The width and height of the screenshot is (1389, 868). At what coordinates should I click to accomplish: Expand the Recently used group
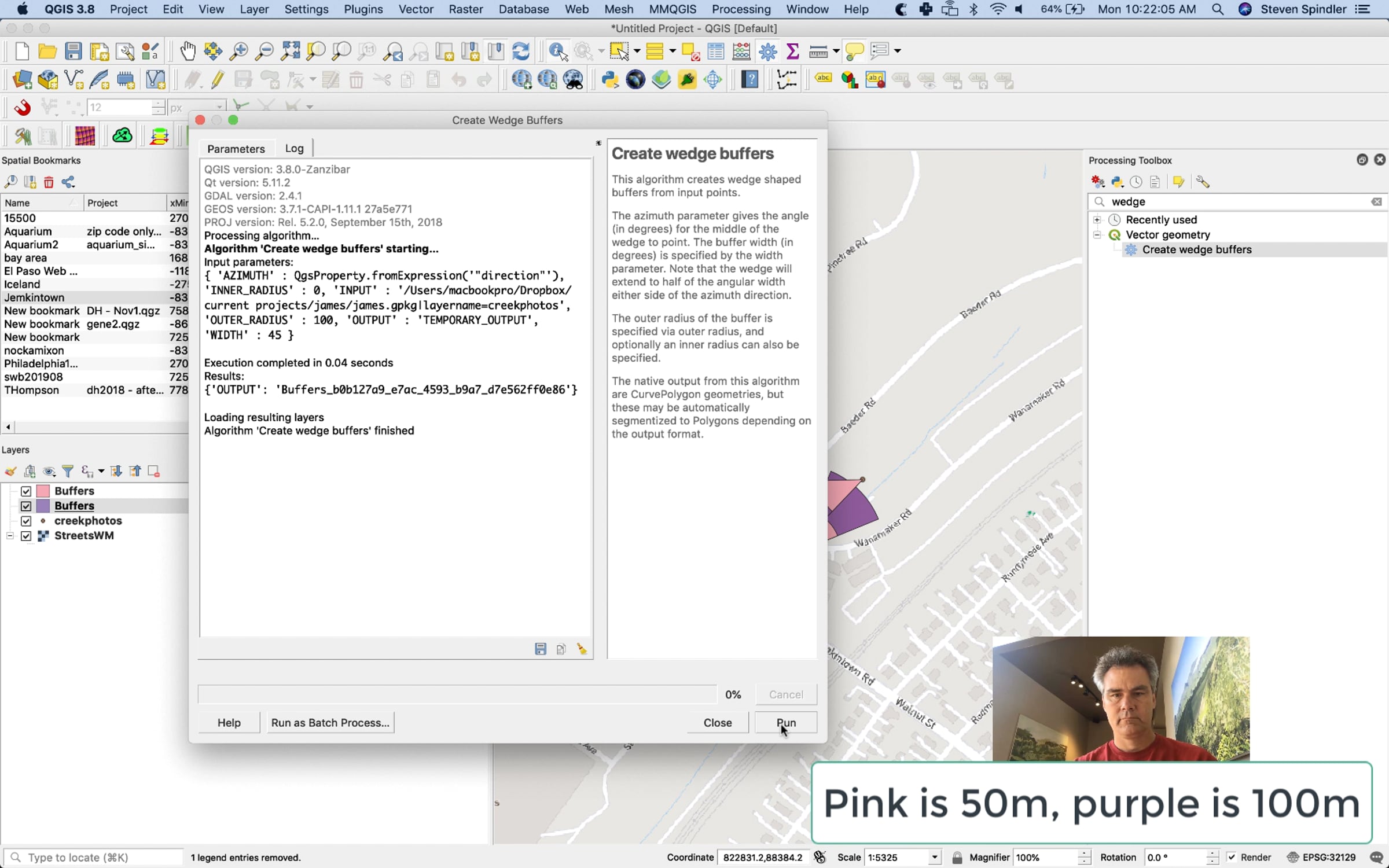1097,220
